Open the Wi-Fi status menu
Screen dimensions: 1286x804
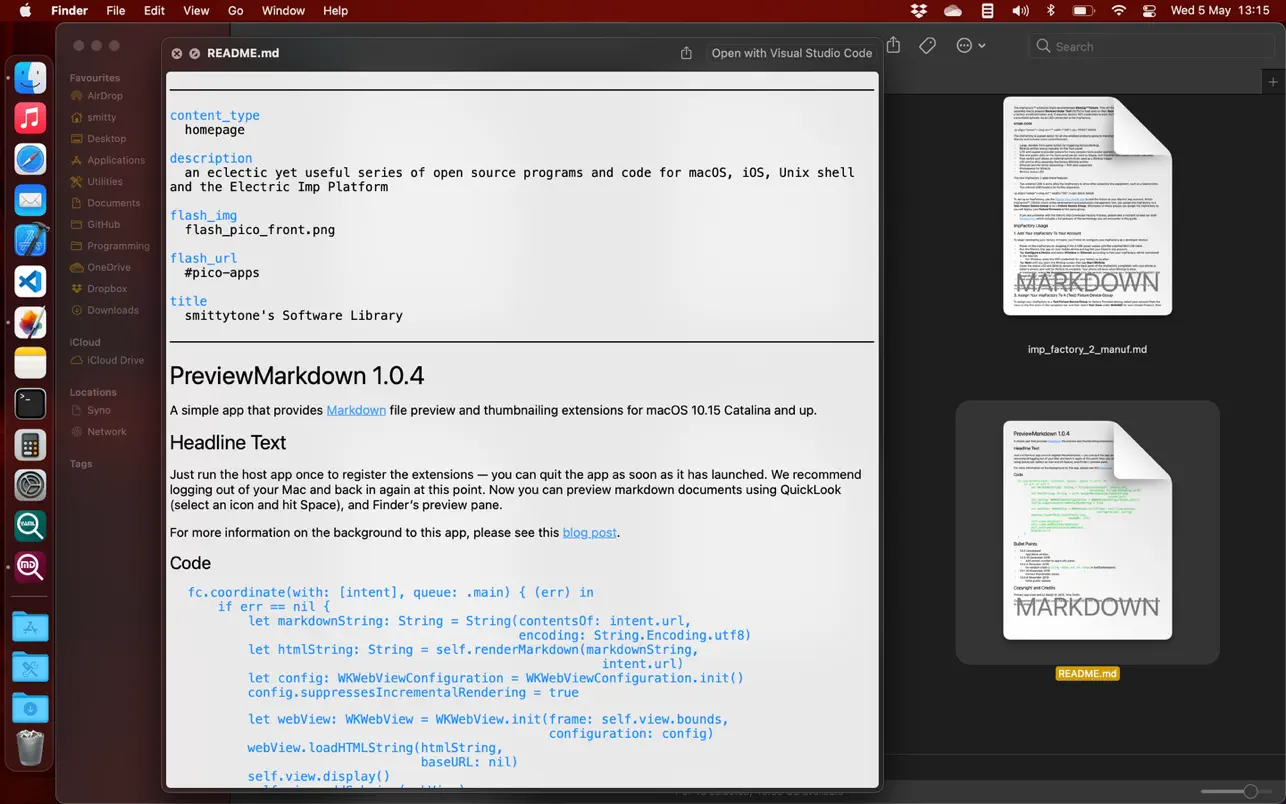click(x=1118, y=11)
